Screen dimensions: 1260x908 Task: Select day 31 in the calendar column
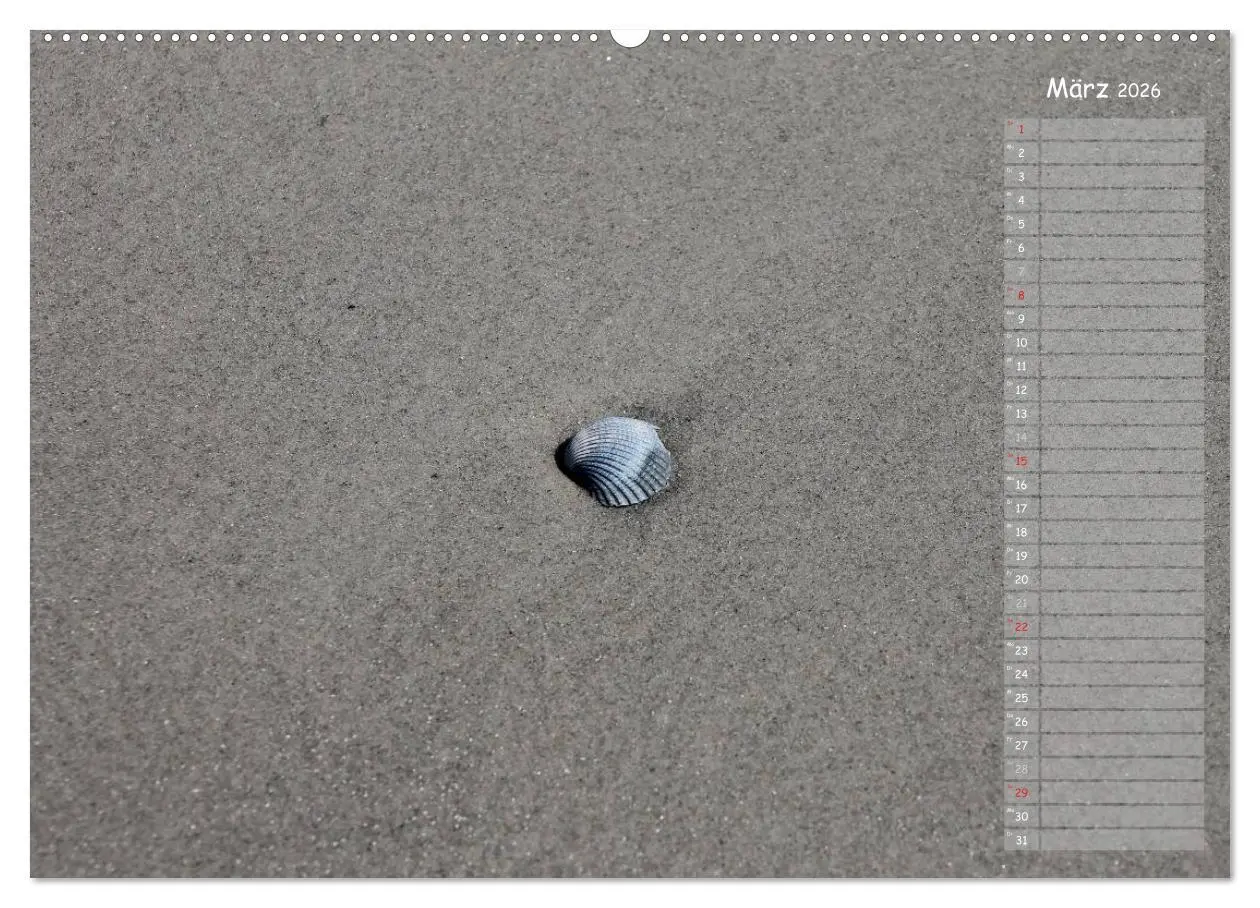point(1021,840)
